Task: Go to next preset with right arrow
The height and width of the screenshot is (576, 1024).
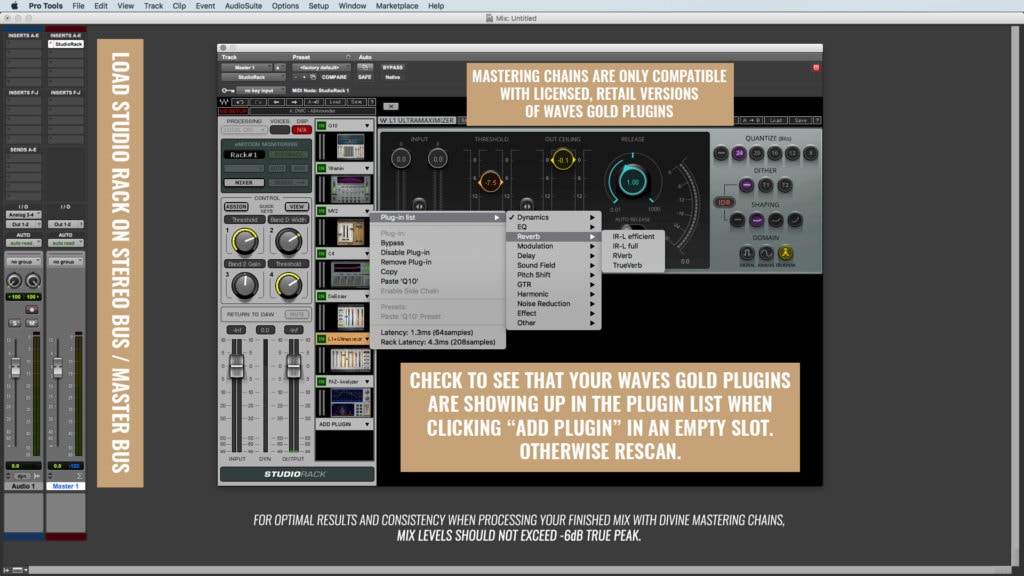Action: coord(295,102)
